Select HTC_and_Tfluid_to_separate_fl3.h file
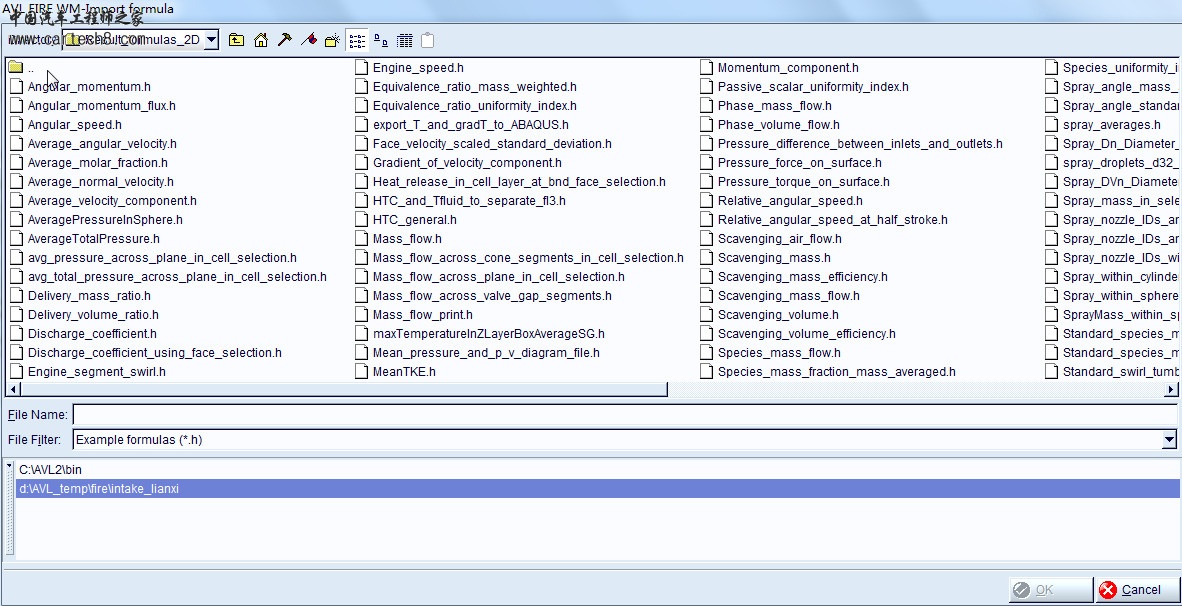 pyautogui.click(x=461, y=200)
